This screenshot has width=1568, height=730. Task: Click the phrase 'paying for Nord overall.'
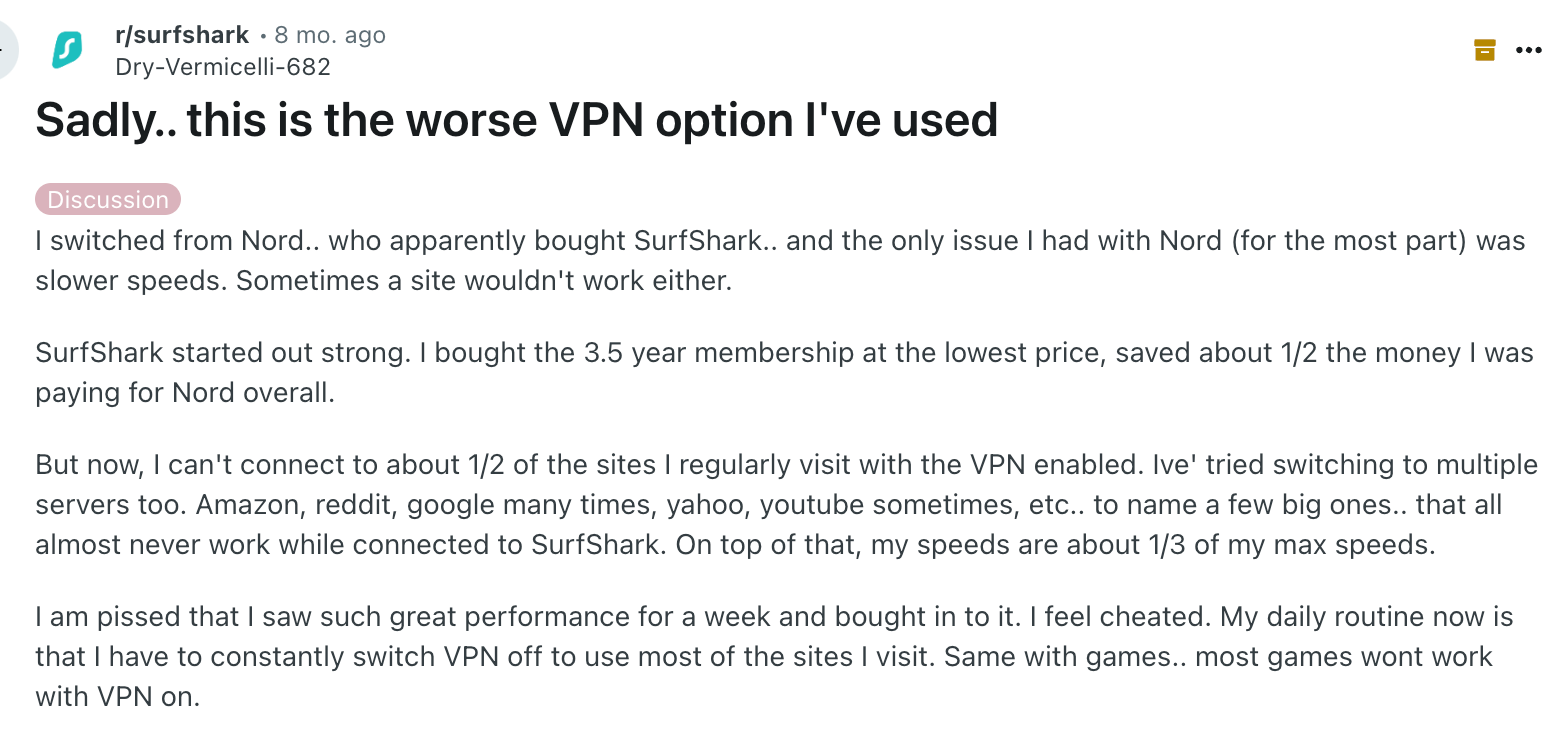point(185,392)
